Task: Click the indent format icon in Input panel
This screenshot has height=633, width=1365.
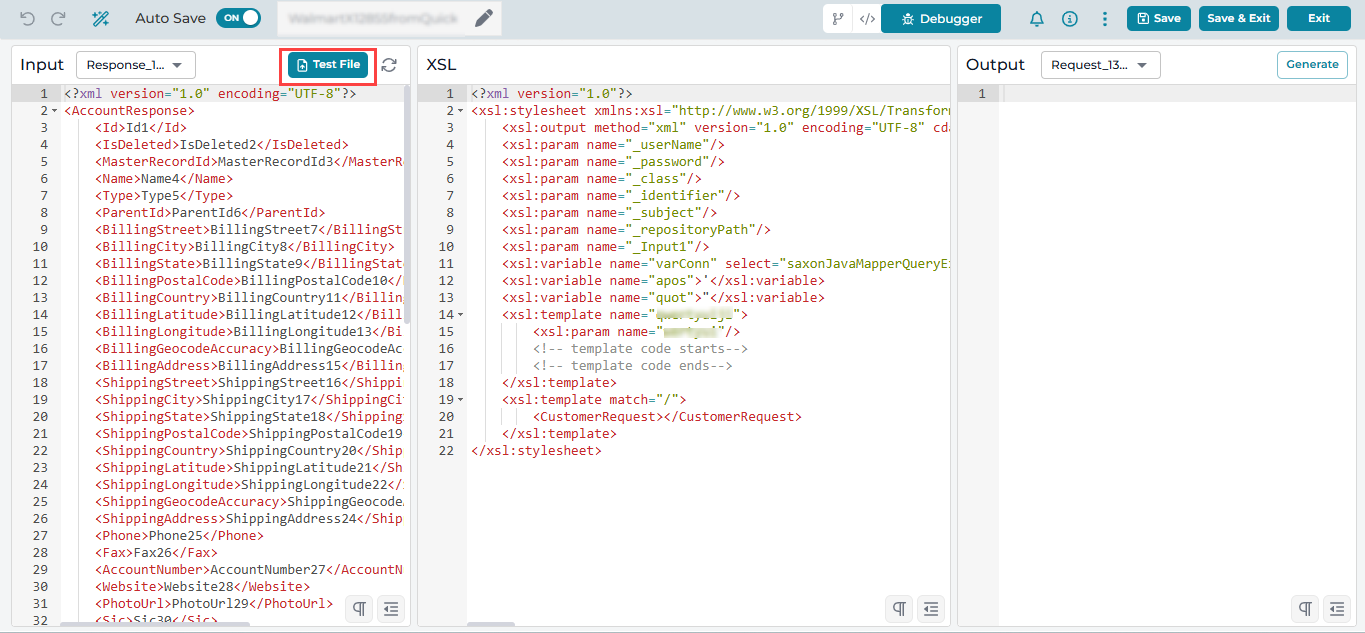Action: point(391,608)
